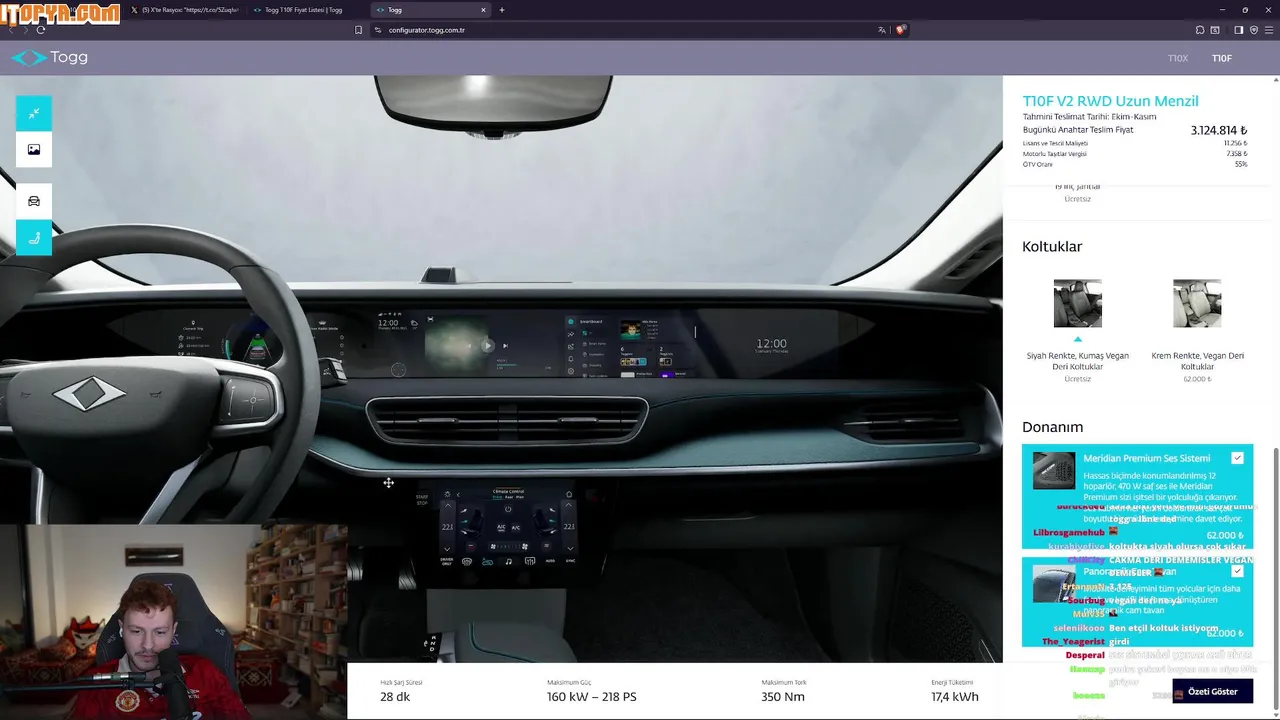This screenshot has height=720, width=1280.
Task: Open a new browser tab
Action: 502,10
